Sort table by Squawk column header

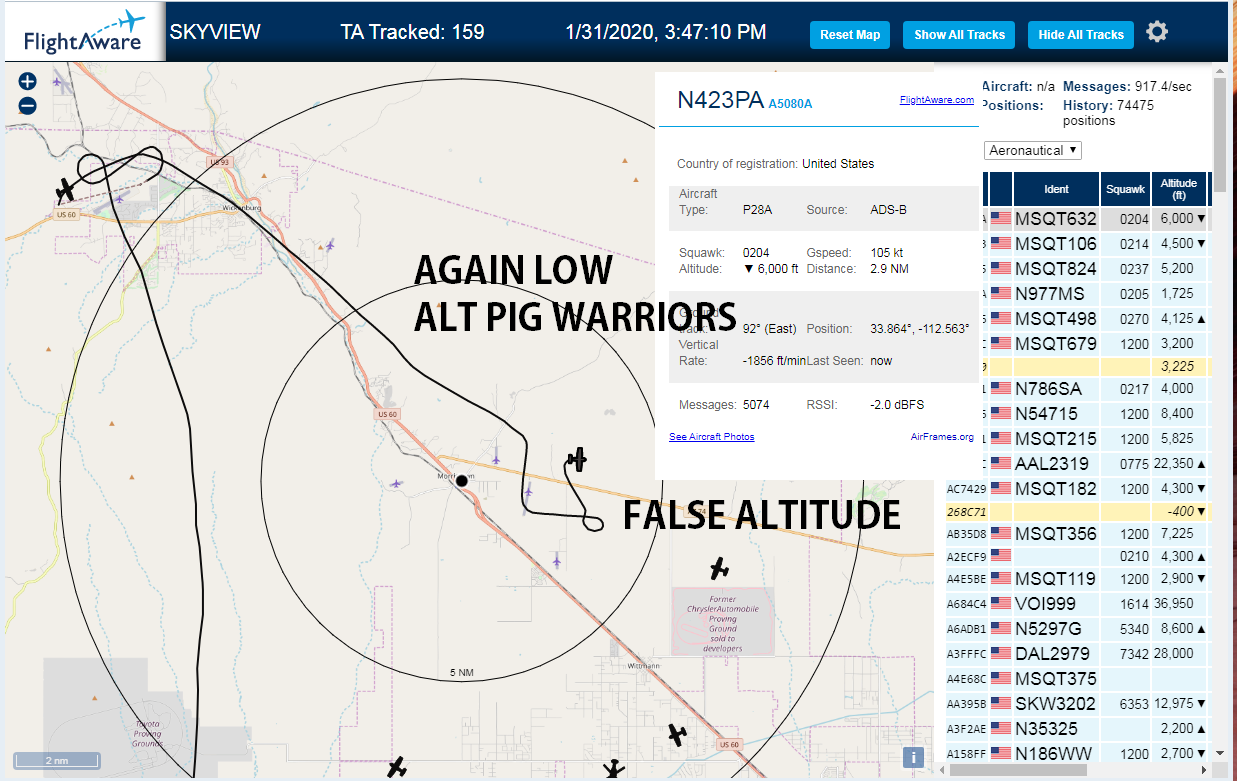pyautogui.click(x=1125, y=189)
